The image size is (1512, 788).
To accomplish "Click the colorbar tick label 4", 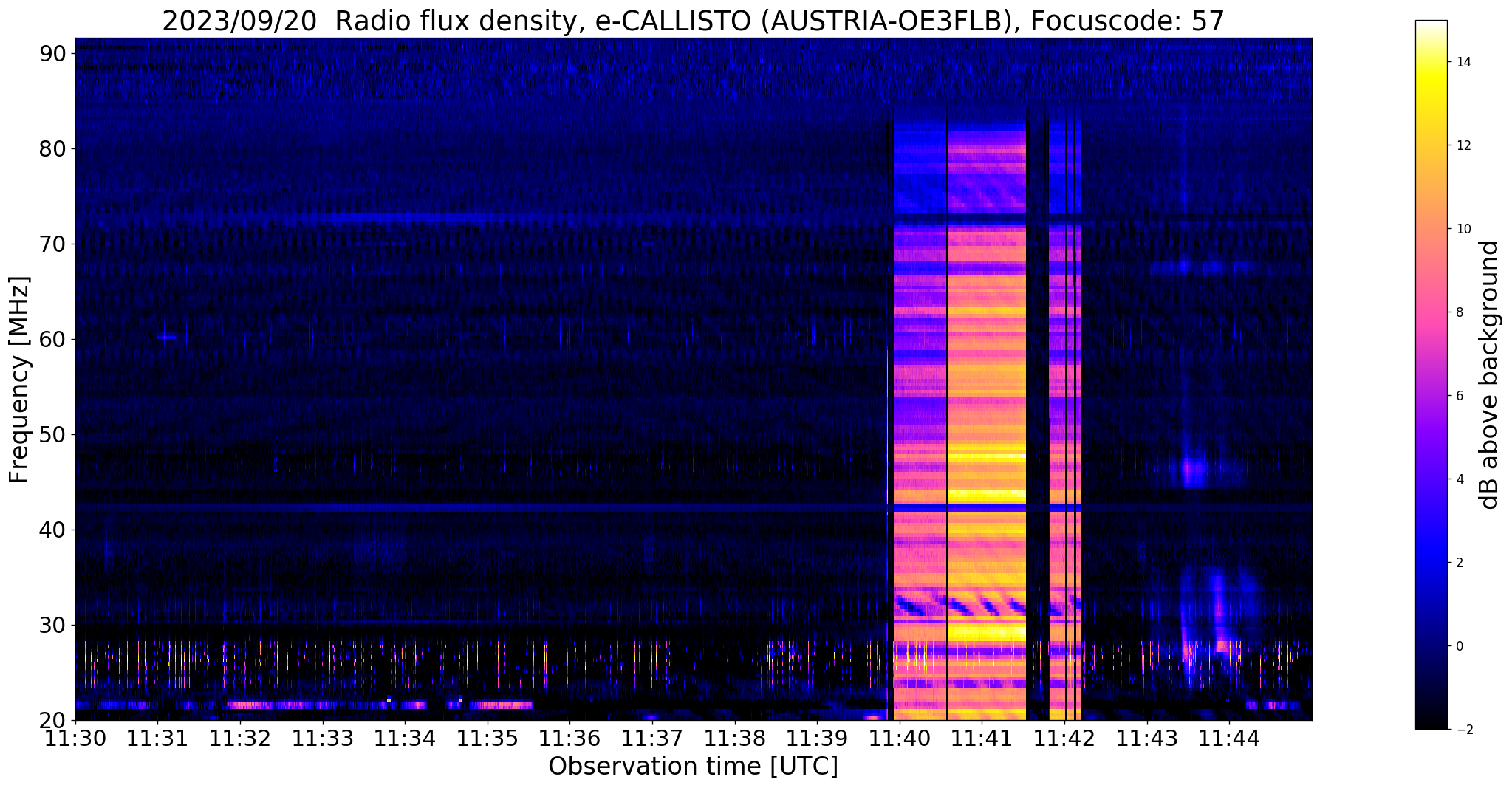I will 1459,479.
